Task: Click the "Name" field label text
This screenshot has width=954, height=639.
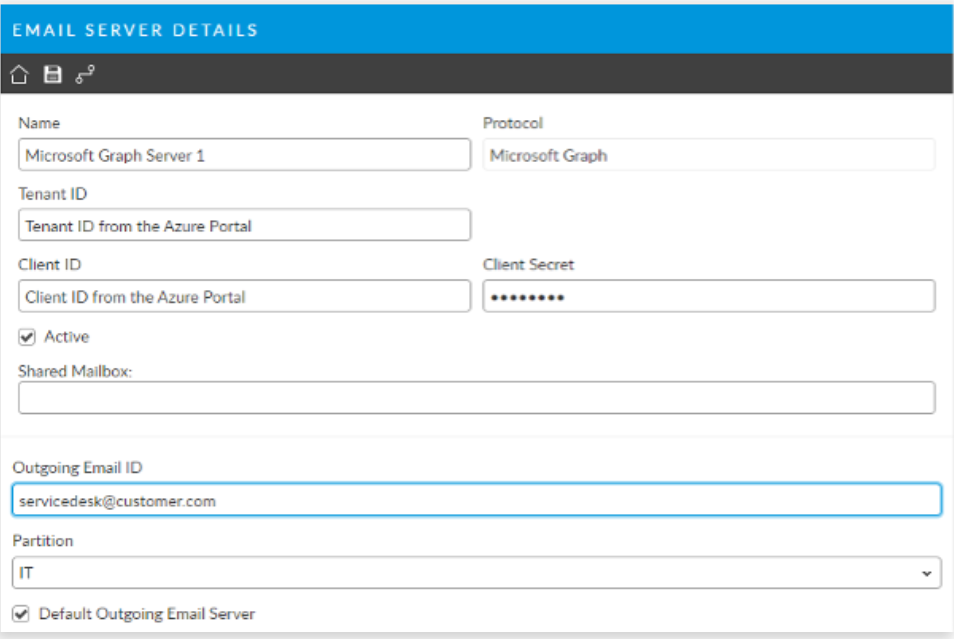Action: [39, 123]
